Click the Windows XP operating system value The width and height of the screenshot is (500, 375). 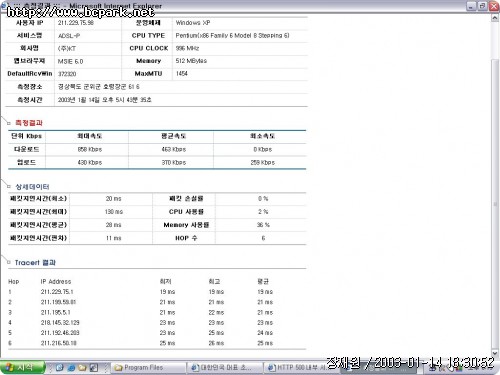coord(193,23)
